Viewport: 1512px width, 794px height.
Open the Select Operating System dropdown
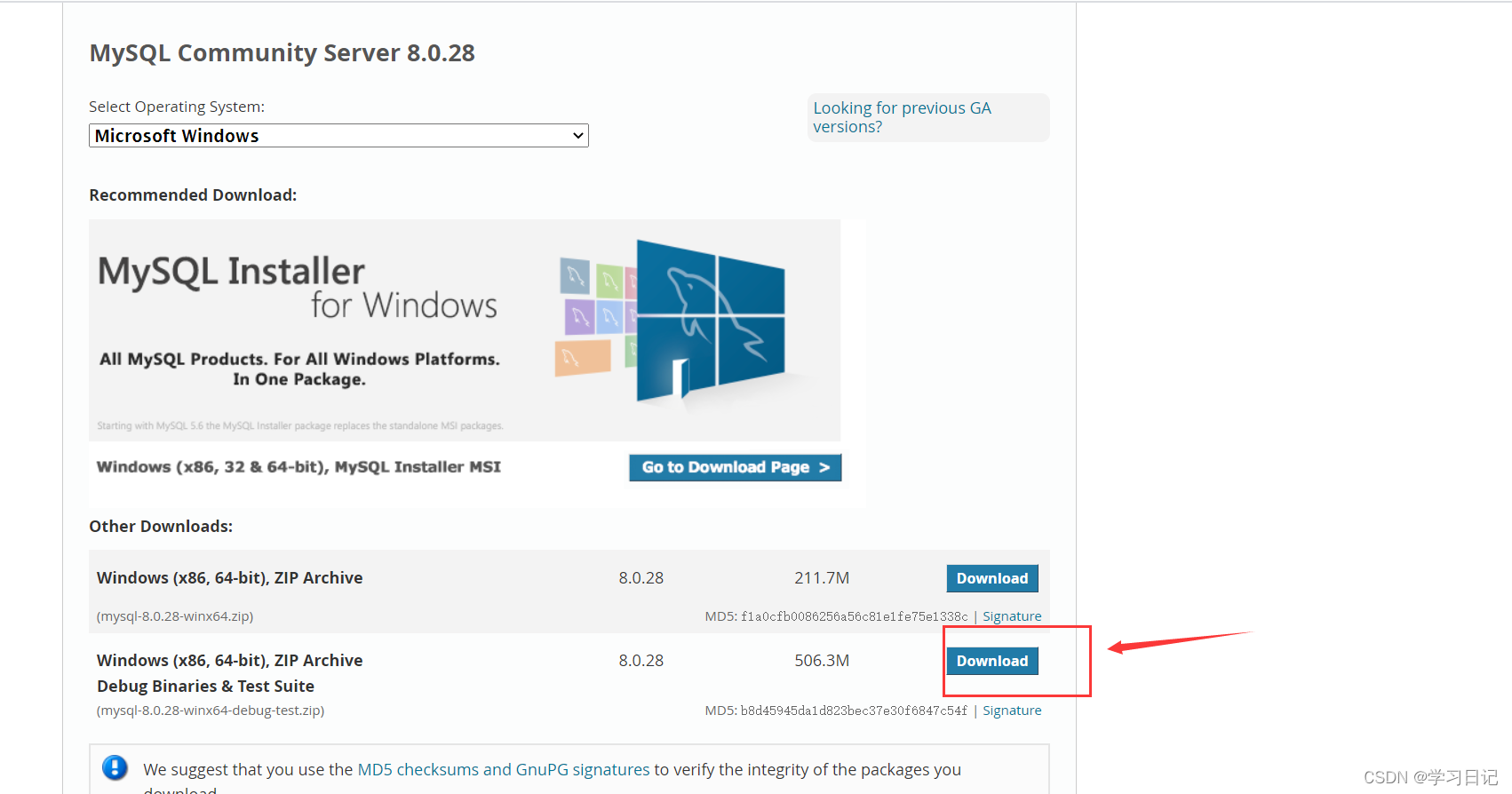(x=338, y=136)
